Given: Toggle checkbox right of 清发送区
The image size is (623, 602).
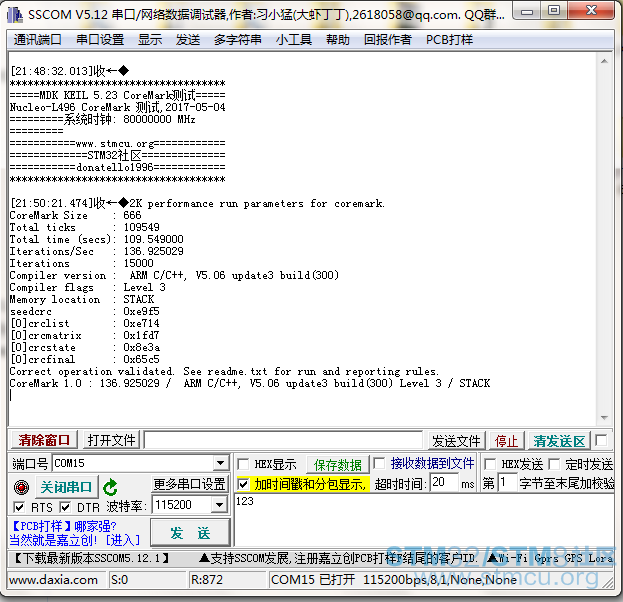Looking at the screenshot, I should (x=601, y=441).
